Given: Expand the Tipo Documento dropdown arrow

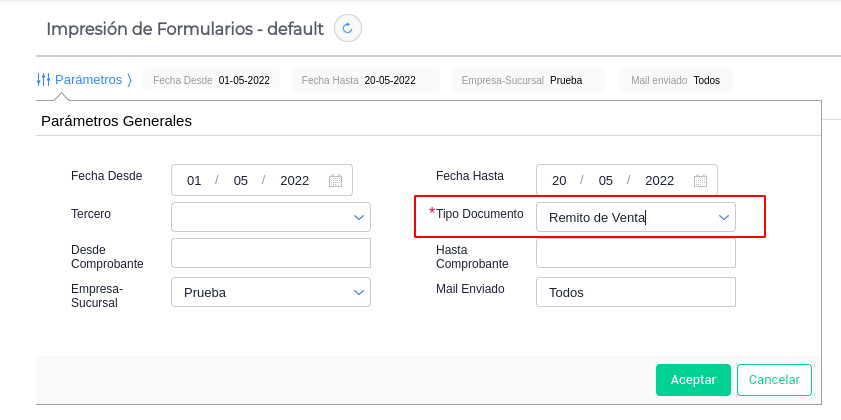Looking at the screenshot, I should 723,217.
